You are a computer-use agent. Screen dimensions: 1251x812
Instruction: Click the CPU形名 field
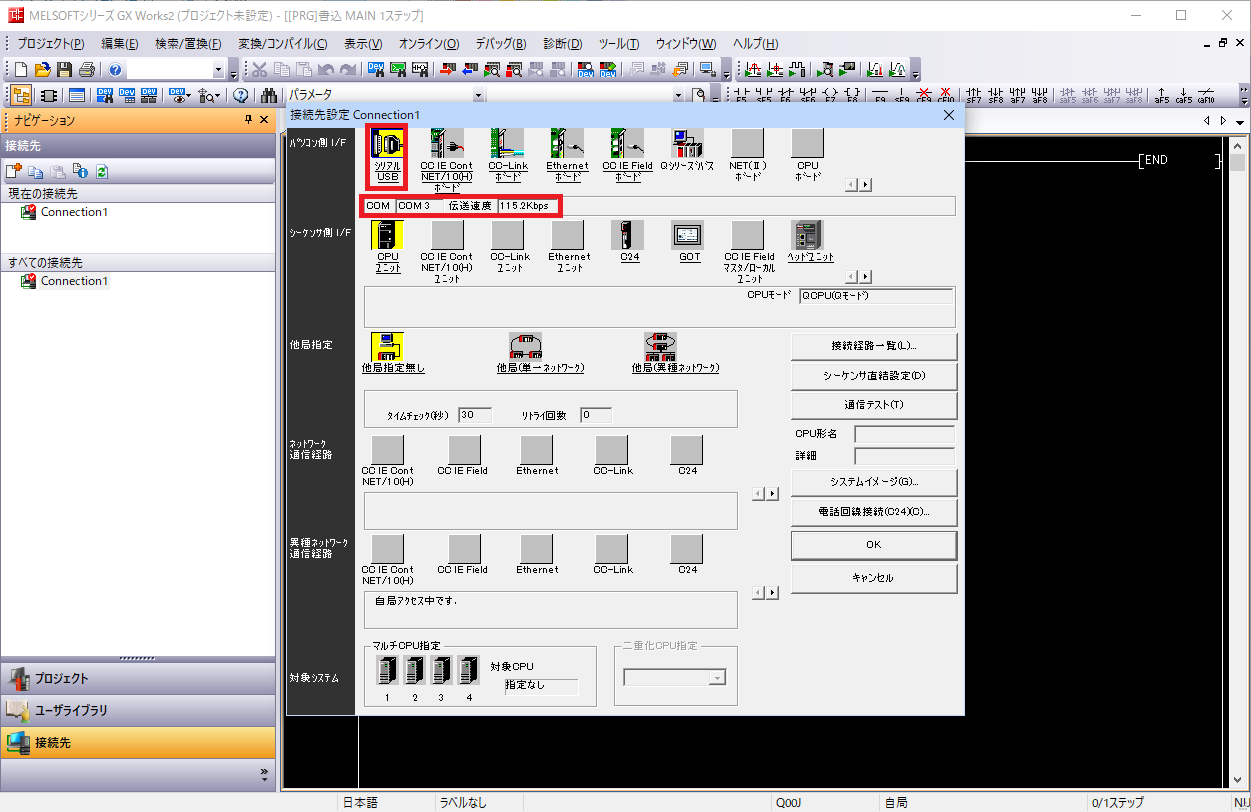point(904,434)
